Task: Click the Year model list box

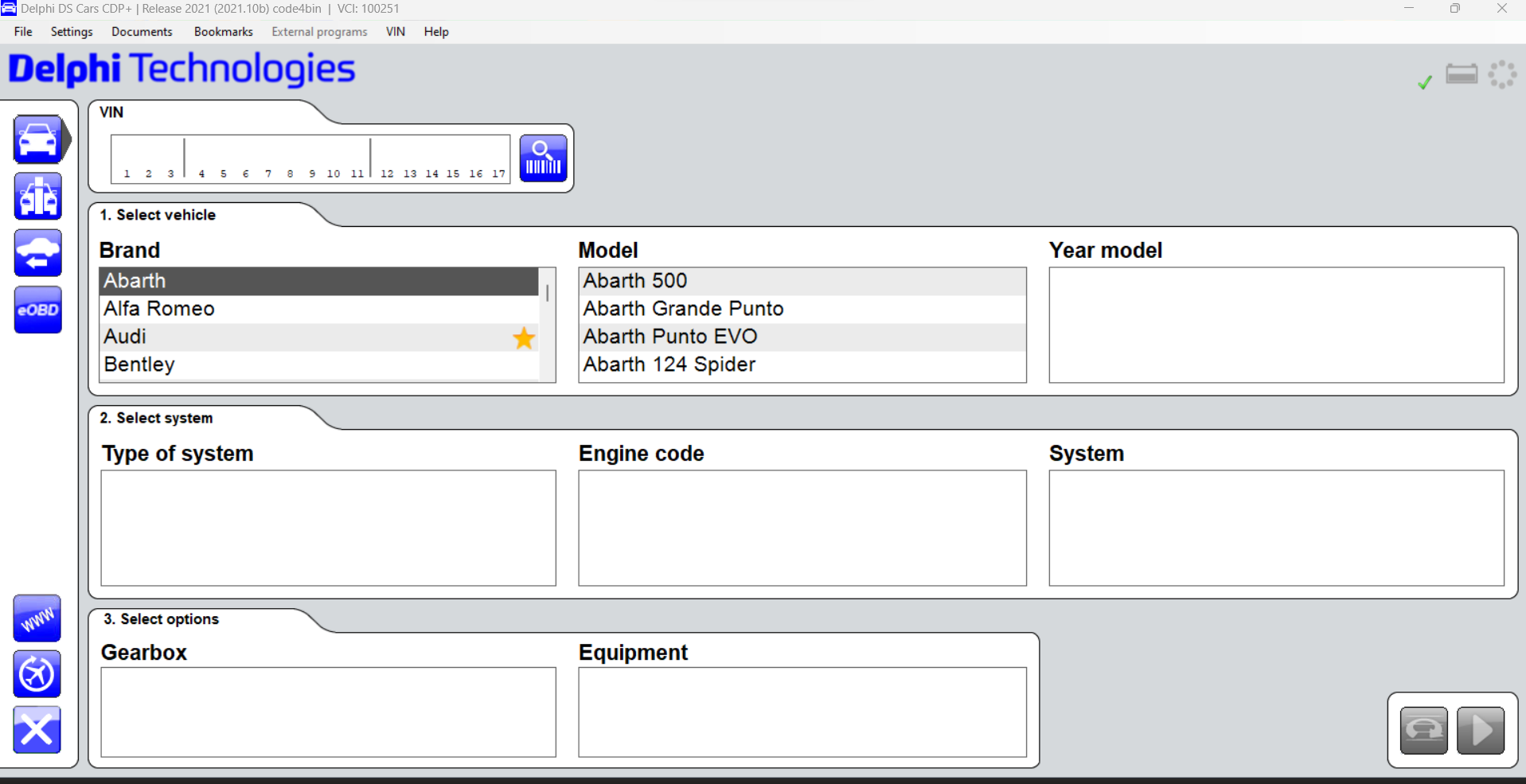Action: pos(1277,325)
